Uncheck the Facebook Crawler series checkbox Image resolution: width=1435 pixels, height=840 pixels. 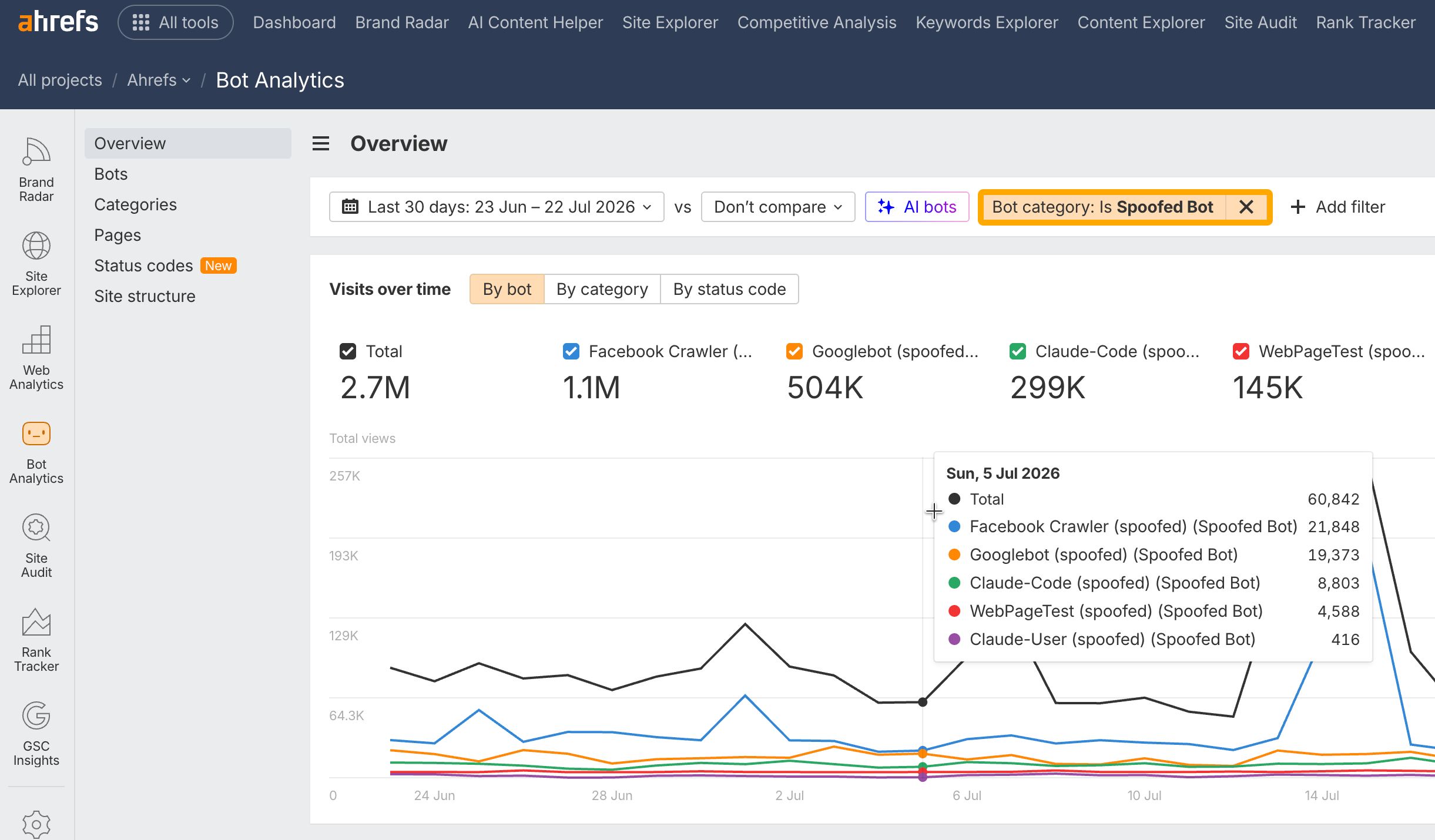[571, 351]
